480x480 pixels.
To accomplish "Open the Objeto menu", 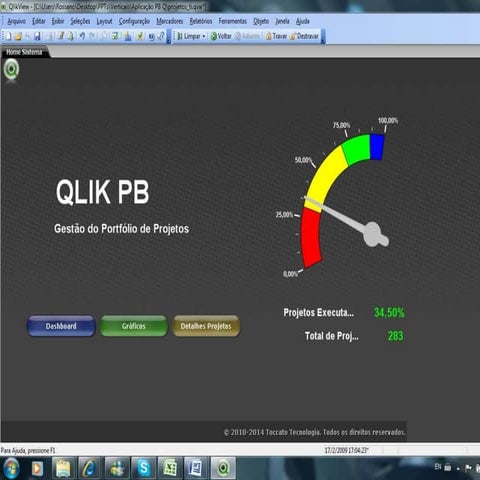I will [x=261, y=21].
